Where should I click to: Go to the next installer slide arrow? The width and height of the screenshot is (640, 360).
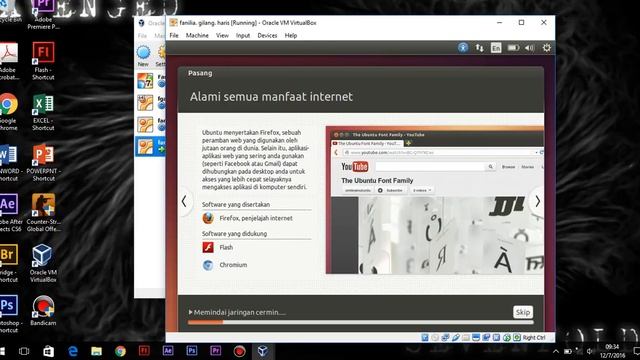point(537,201)
